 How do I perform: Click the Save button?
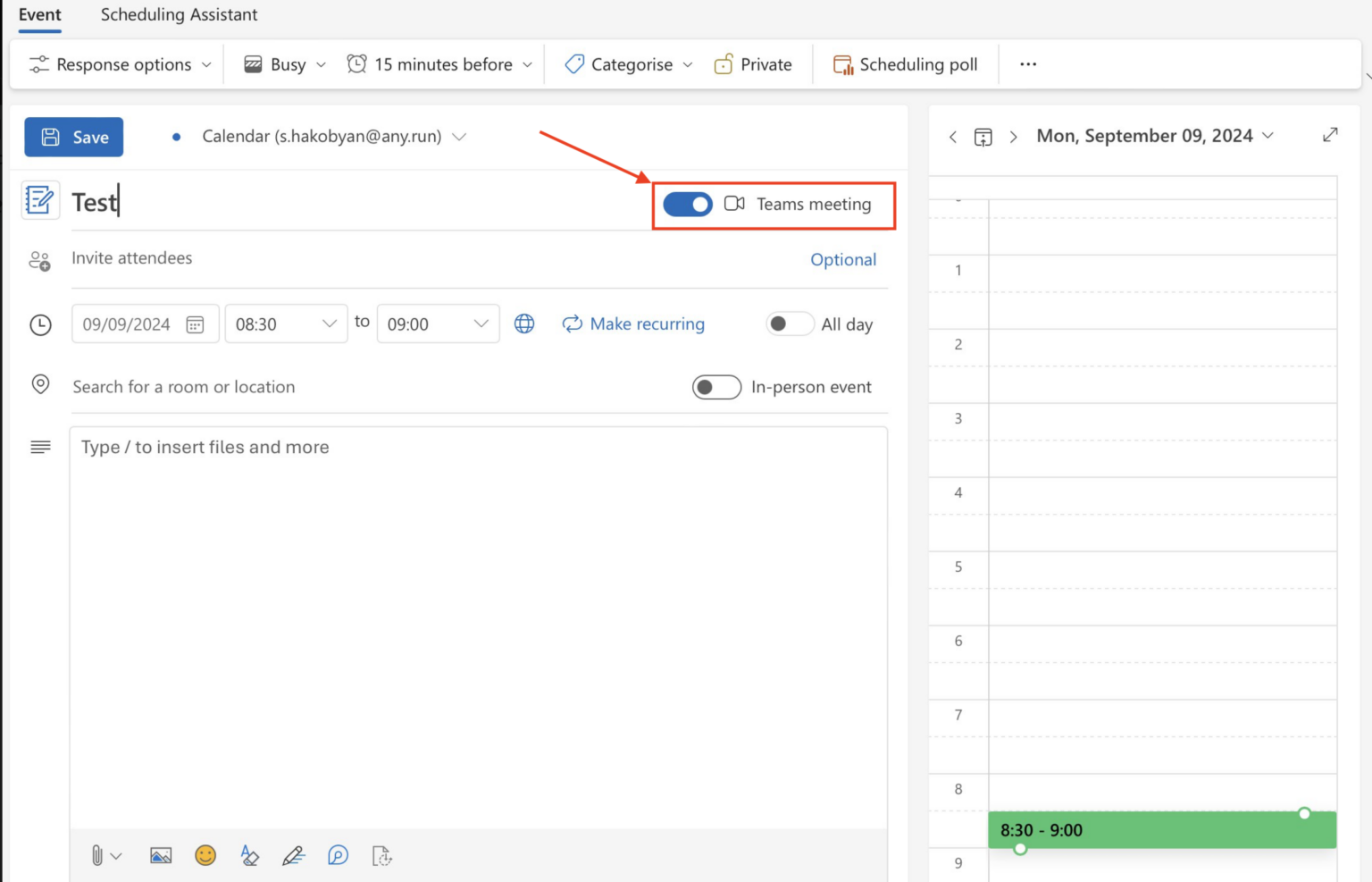click(x=73, y=137)
